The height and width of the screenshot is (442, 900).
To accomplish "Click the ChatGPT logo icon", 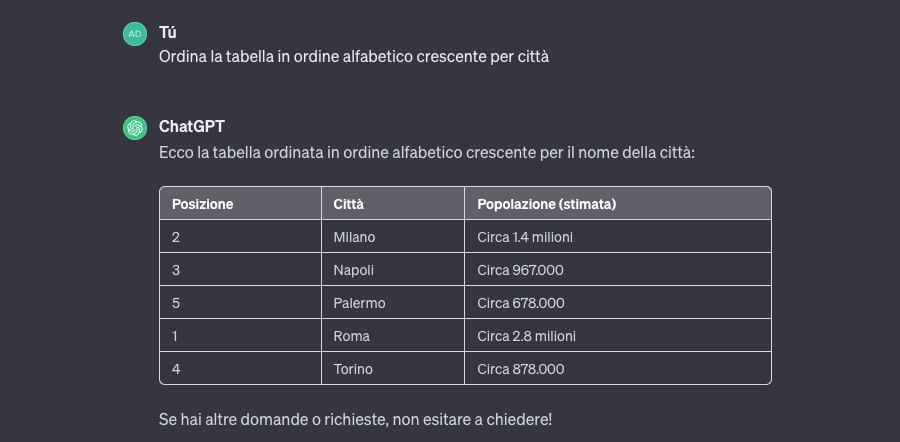I will 134,128.
